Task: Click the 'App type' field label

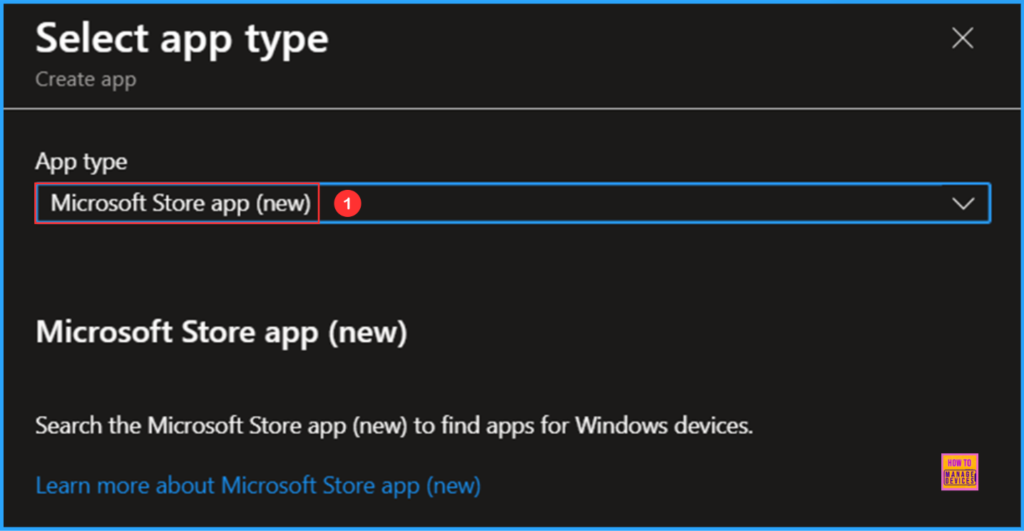Action: click(x=81, y=161)
